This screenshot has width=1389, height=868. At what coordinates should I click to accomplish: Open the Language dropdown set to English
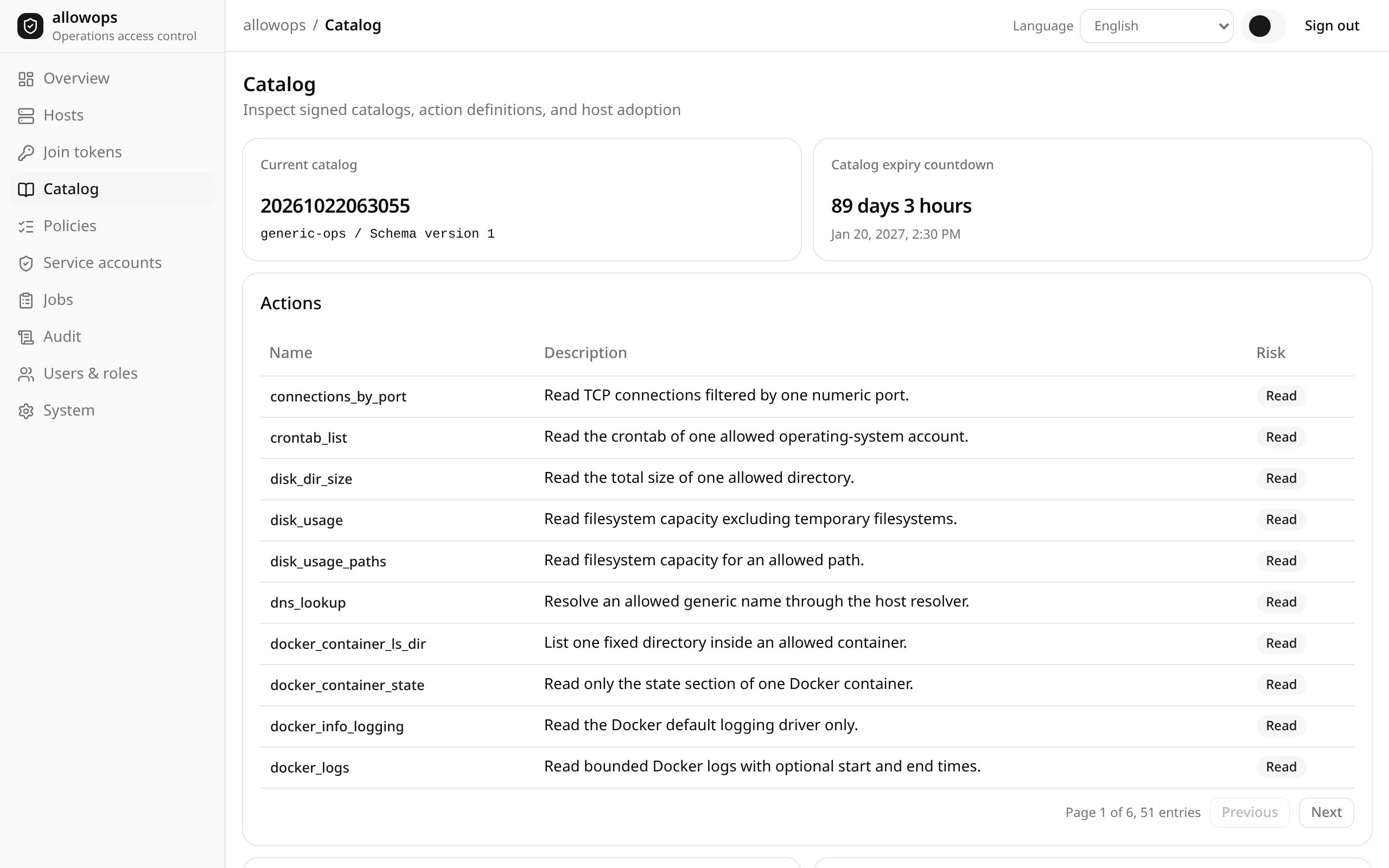pyautogui.click(x=1156, y=26)
